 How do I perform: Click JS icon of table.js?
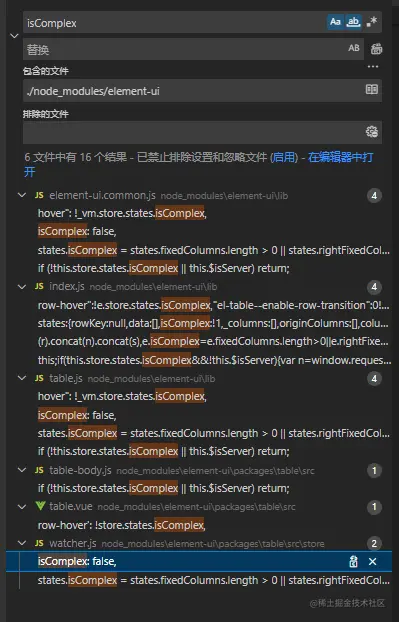39,378
